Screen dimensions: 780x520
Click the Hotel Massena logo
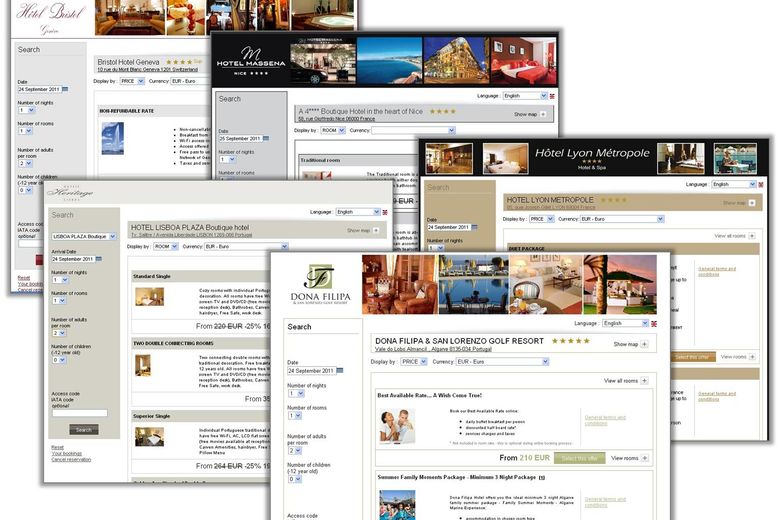[251, 61]
